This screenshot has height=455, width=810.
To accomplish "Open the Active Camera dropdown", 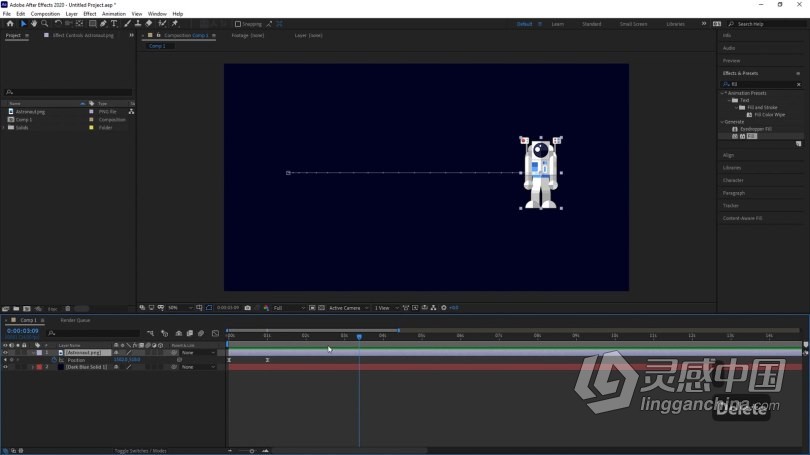I will [349, 308].
